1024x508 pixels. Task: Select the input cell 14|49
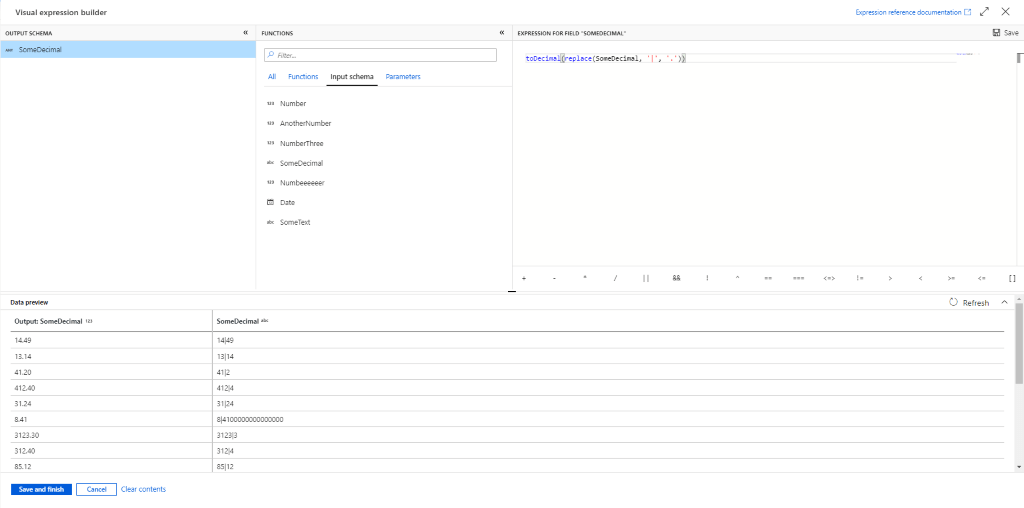609,340
